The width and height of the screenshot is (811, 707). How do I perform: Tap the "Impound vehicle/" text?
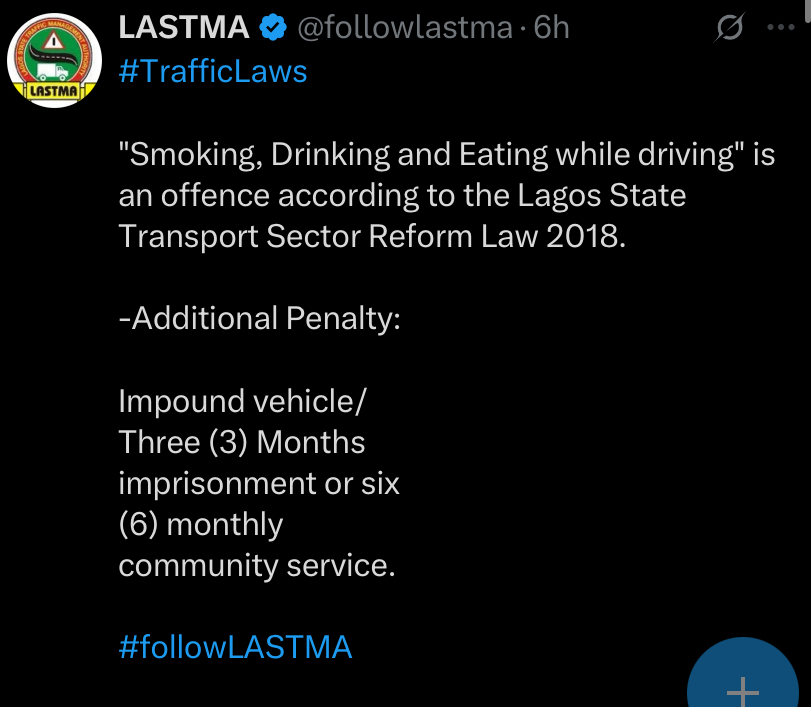point(243,401)
